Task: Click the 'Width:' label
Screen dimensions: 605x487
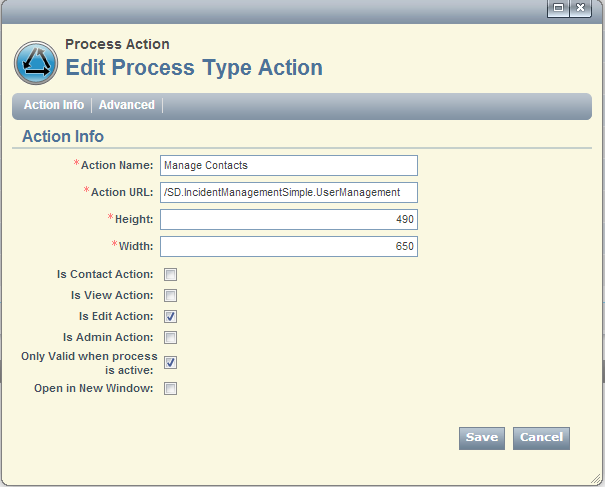Action: click(136, 246)
